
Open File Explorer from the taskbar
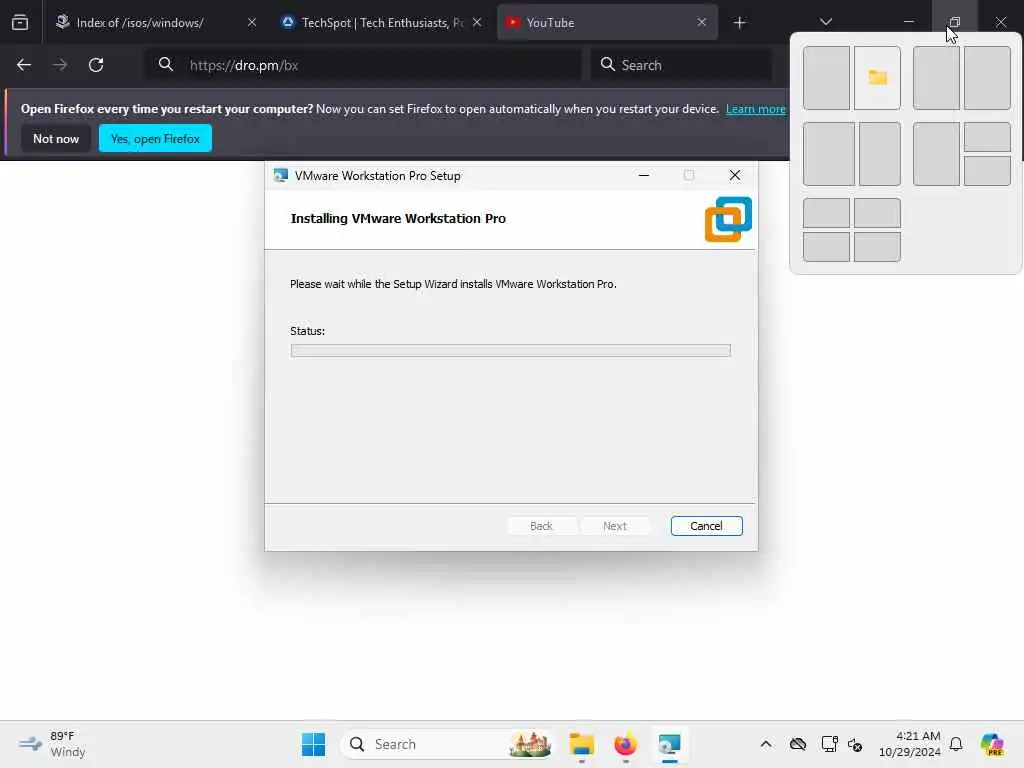(581, 744)
